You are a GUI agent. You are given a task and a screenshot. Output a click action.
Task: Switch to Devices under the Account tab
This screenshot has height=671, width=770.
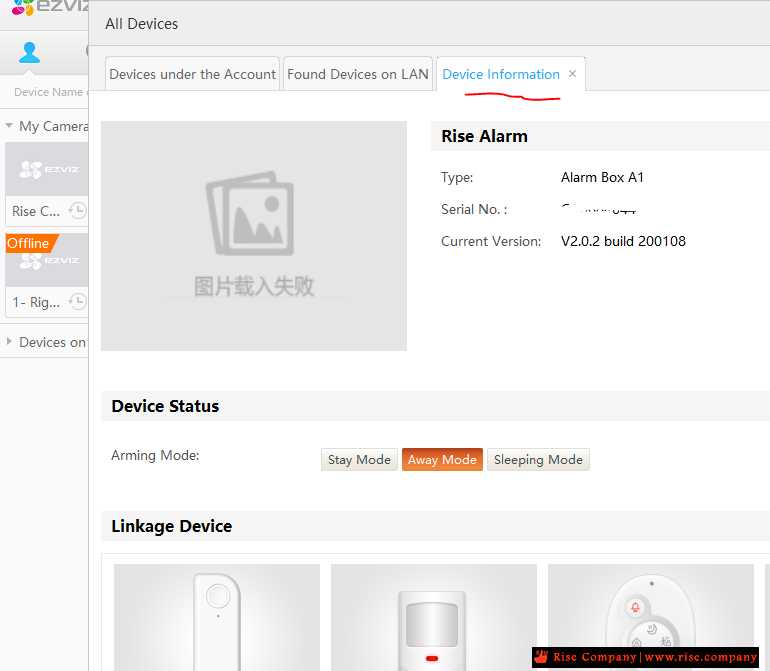[192, 74]
